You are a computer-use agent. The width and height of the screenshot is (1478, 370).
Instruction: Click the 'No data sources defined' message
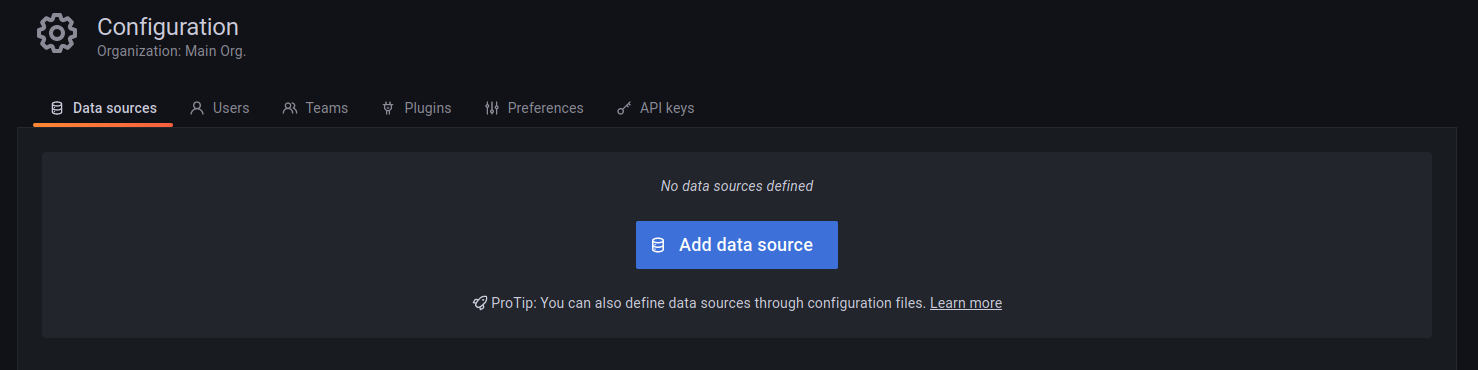(737, 186)
